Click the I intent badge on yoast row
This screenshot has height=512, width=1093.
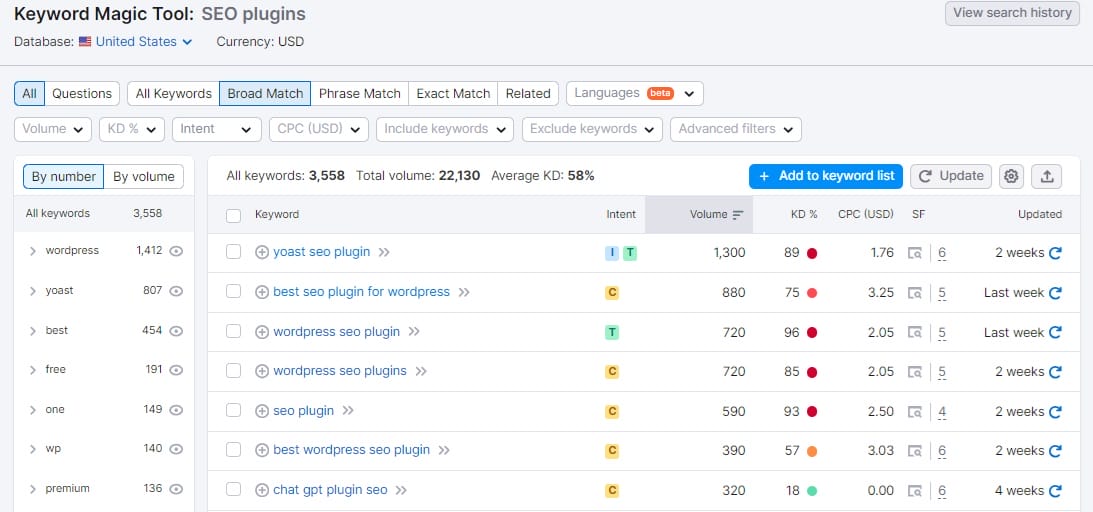[611, 253]
